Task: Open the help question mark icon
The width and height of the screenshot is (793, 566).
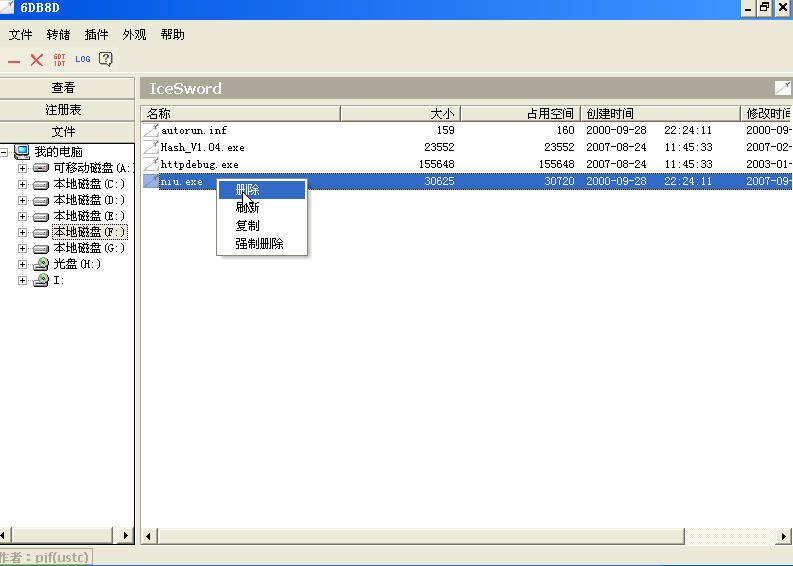Action: point(106,59)
